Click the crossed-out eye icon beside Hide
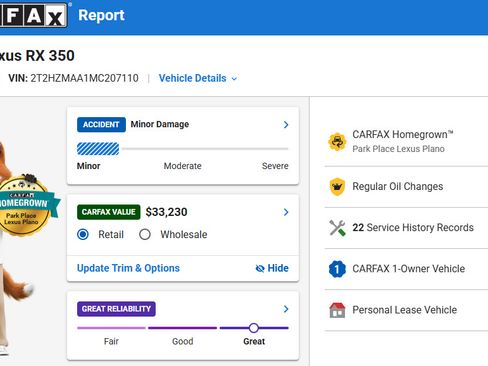 (260, 268)
